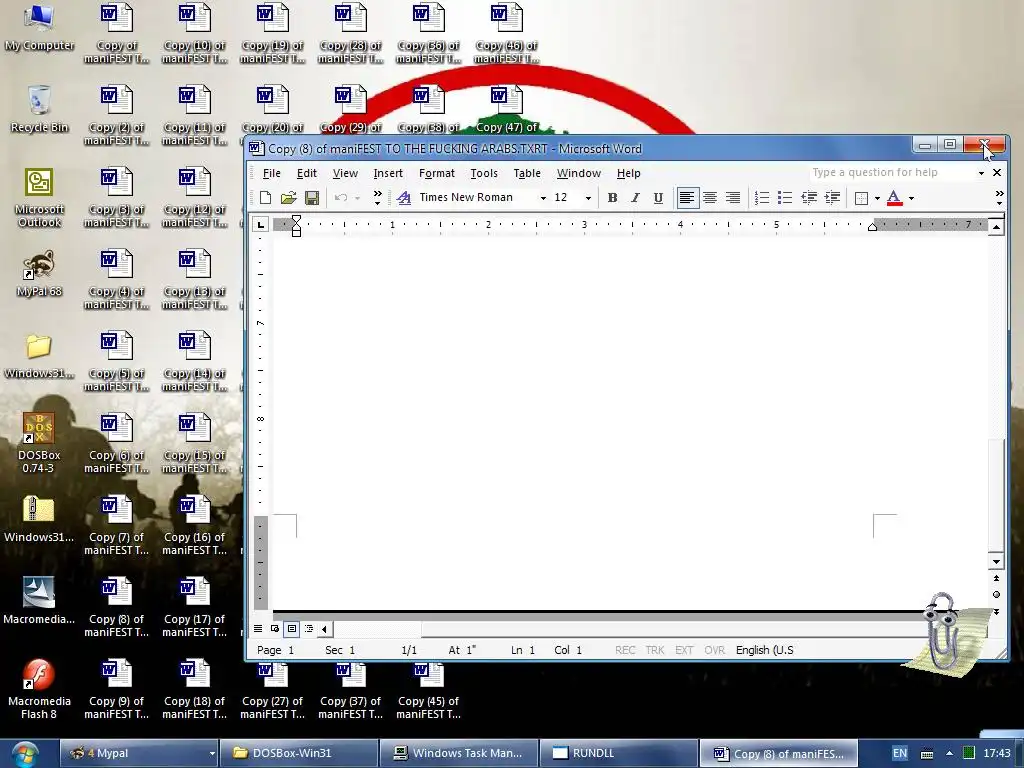The width and height of the screenshot is (1024, 768).
Task: Click the Outside Border icon
Action: coord(861,198)
